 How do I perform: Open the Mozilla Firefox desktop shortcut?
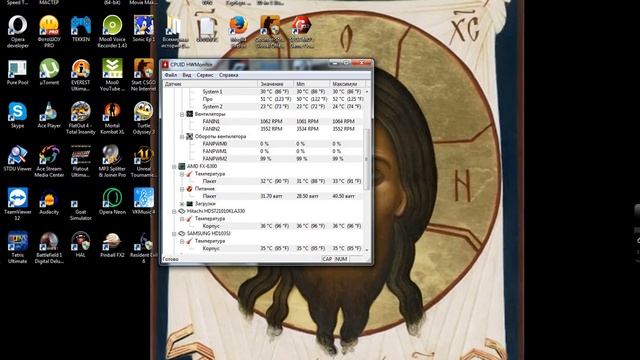pos(238,31)
